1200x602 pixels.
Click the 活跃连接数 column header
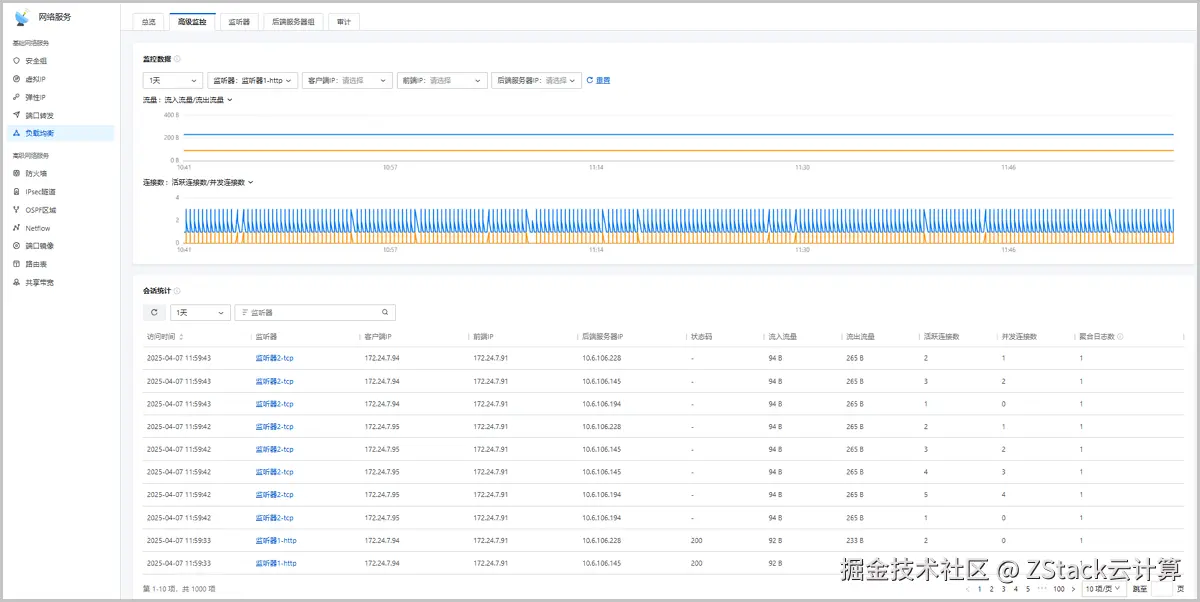click(x=942, y=337)
